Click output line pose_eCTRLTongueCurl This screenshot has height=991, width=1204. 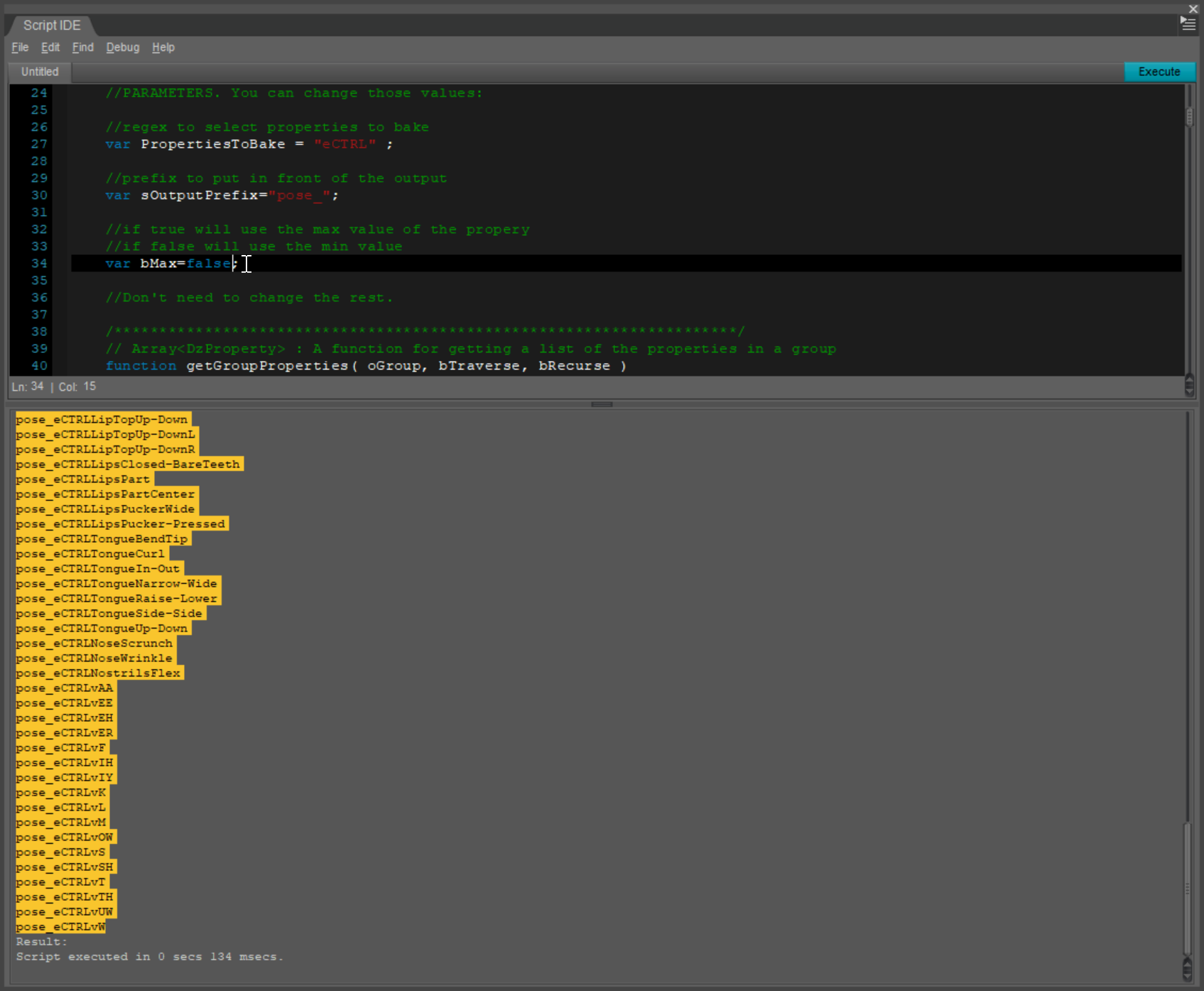click(x=91, y=554)
